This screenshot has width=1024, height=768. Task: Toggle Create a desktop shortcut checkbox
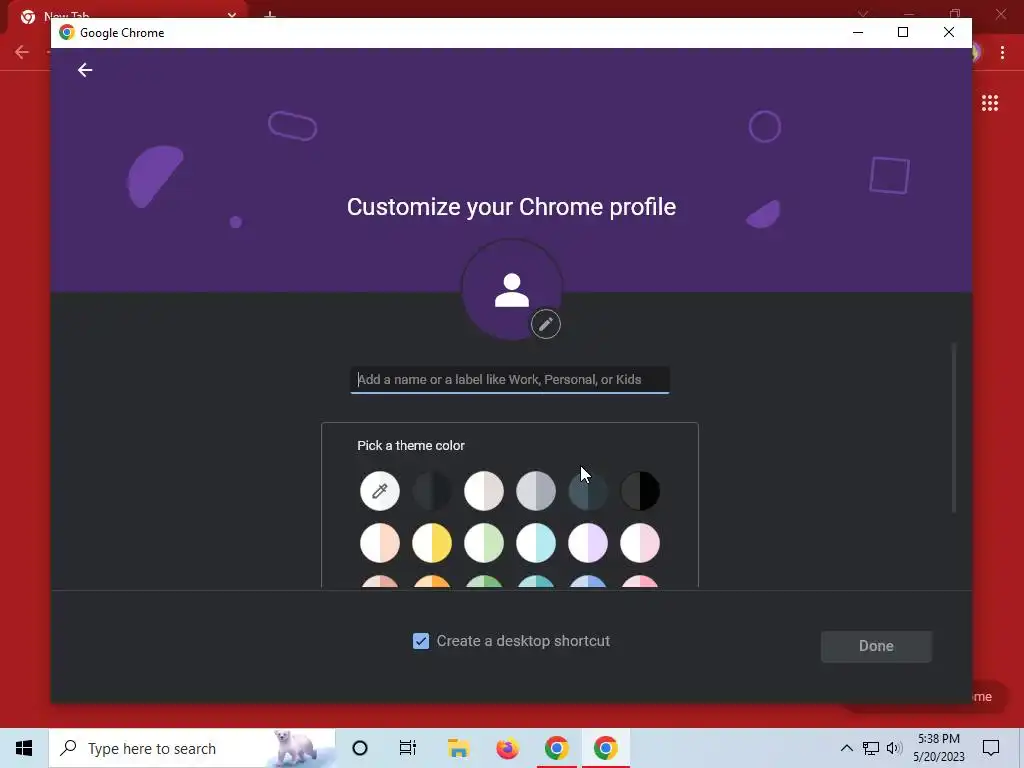coord(421,641)
